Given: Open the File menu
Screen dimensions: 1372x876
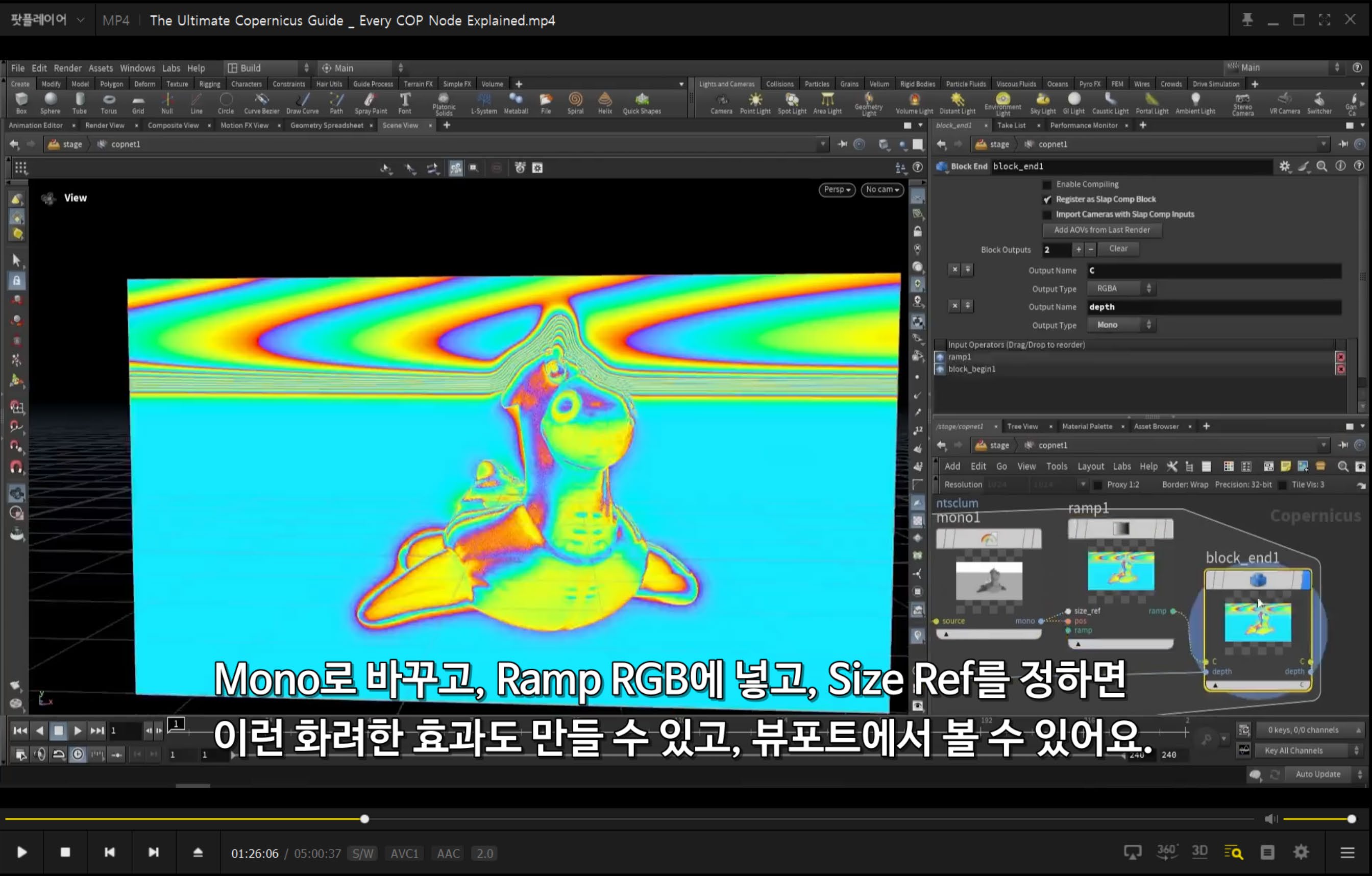Looking at the screenshot, I should (18, 68).
